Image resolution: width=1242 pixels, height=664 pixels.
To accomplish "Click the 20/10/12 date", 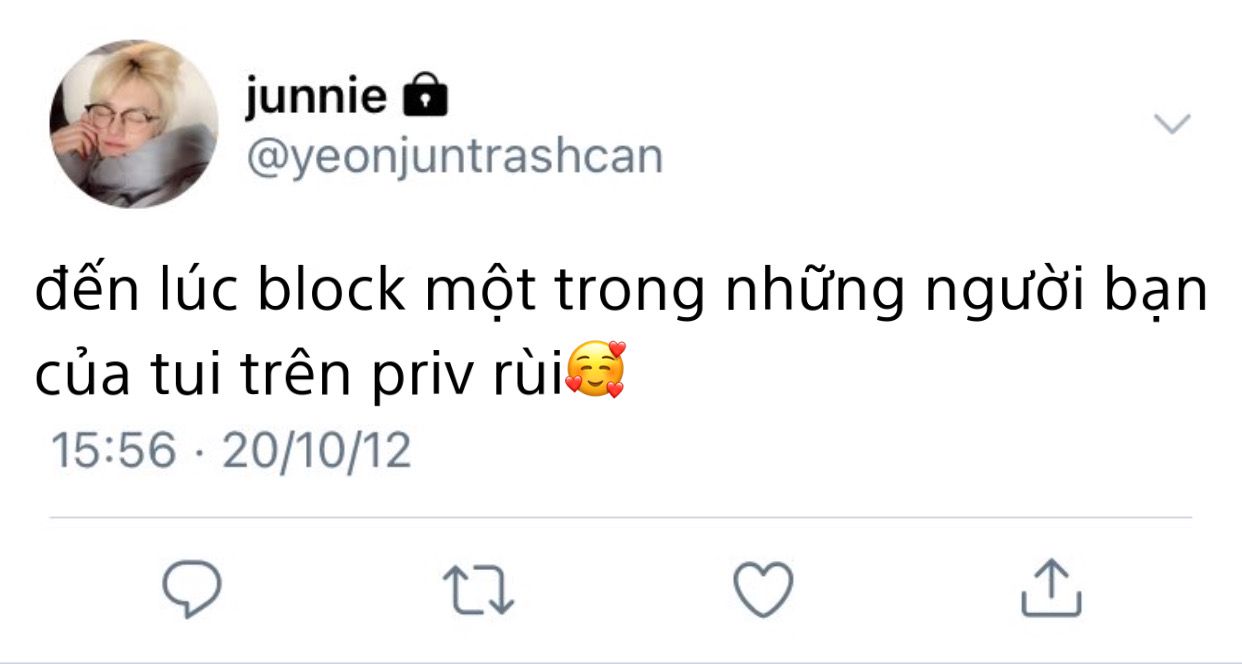I will click(x=316, y=451).
